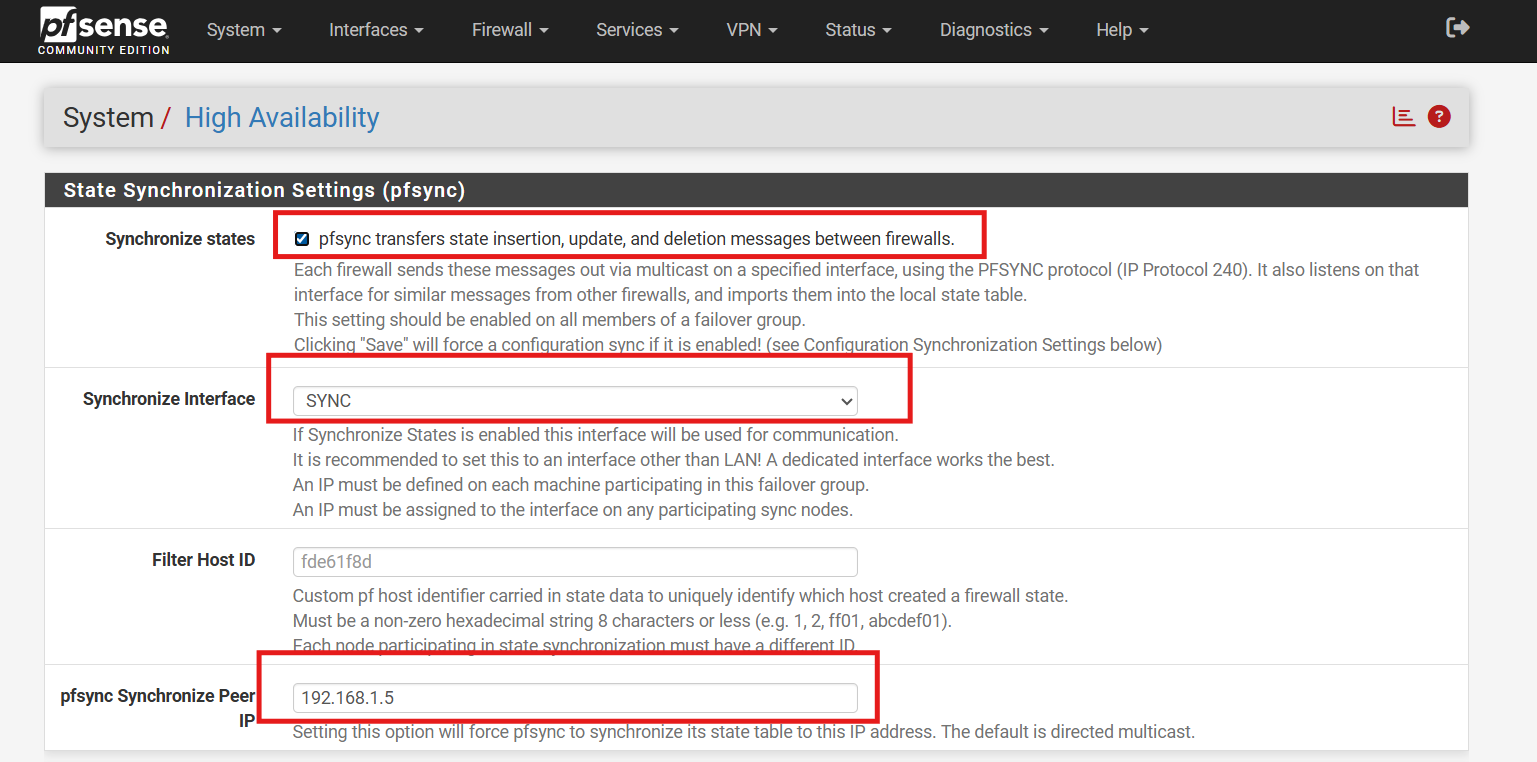This screenshot has height=762, width=1537.
Task: Expand the Interfaces menu
Action: (x=376, y=30)
